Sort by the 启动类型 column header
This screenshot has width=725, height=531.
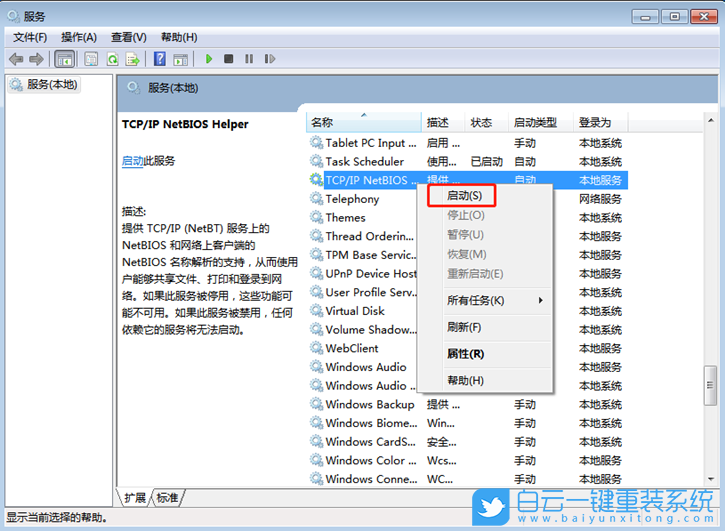tap(540, 123)
